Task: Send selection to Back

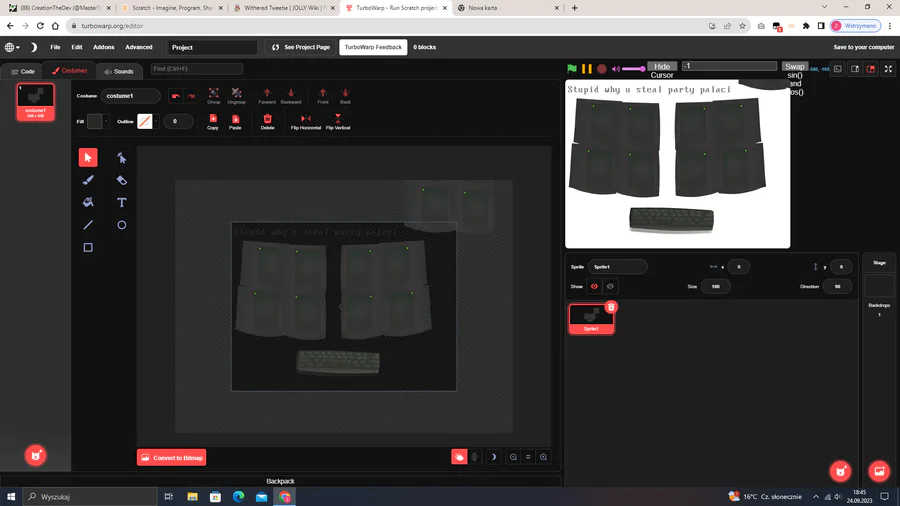Action: click(x=345, y=96)
